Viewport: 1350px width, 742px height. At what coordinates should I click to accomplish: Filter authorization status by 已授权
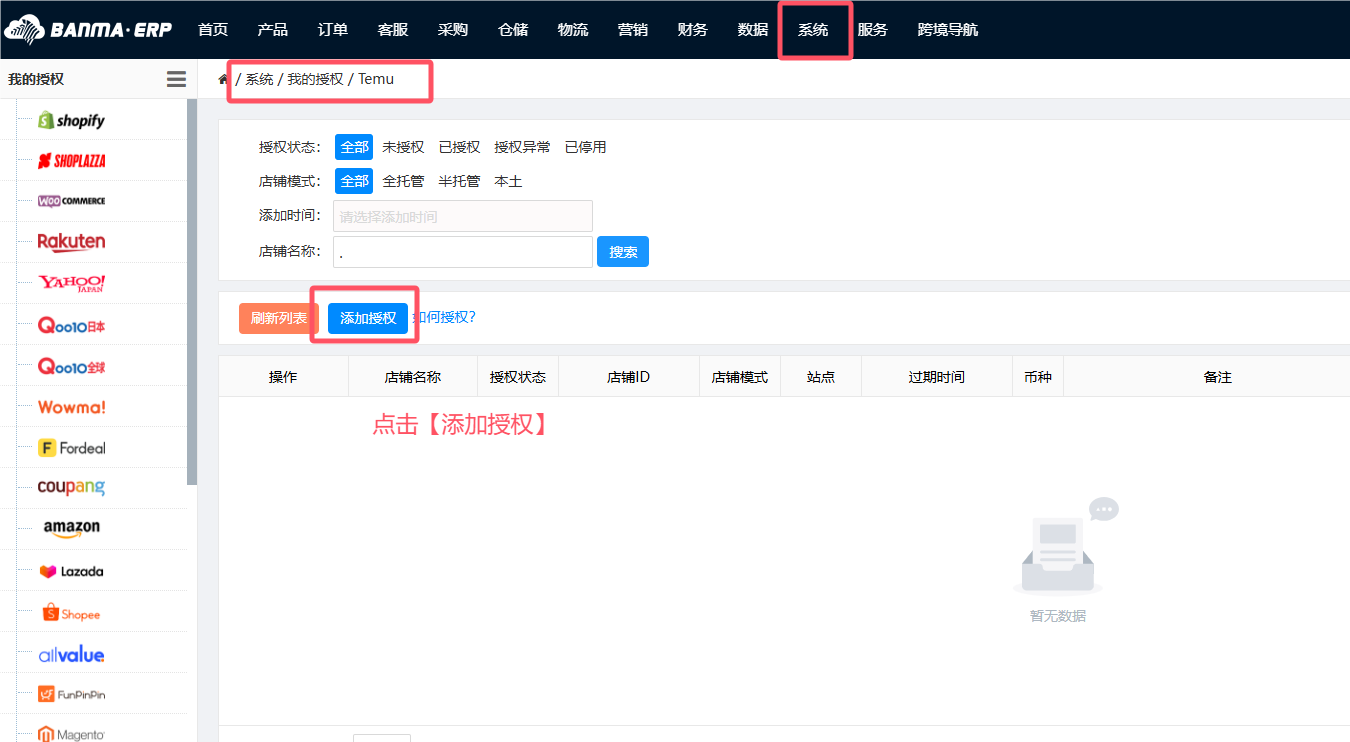[459, 147]
